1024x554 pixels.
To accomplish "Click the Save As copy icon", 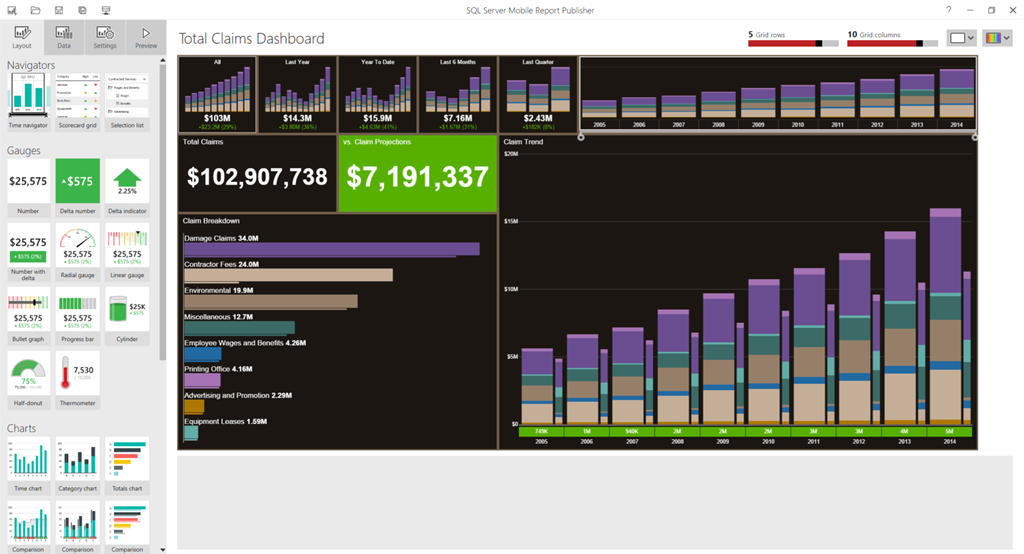I will click(x=82, y=9).
